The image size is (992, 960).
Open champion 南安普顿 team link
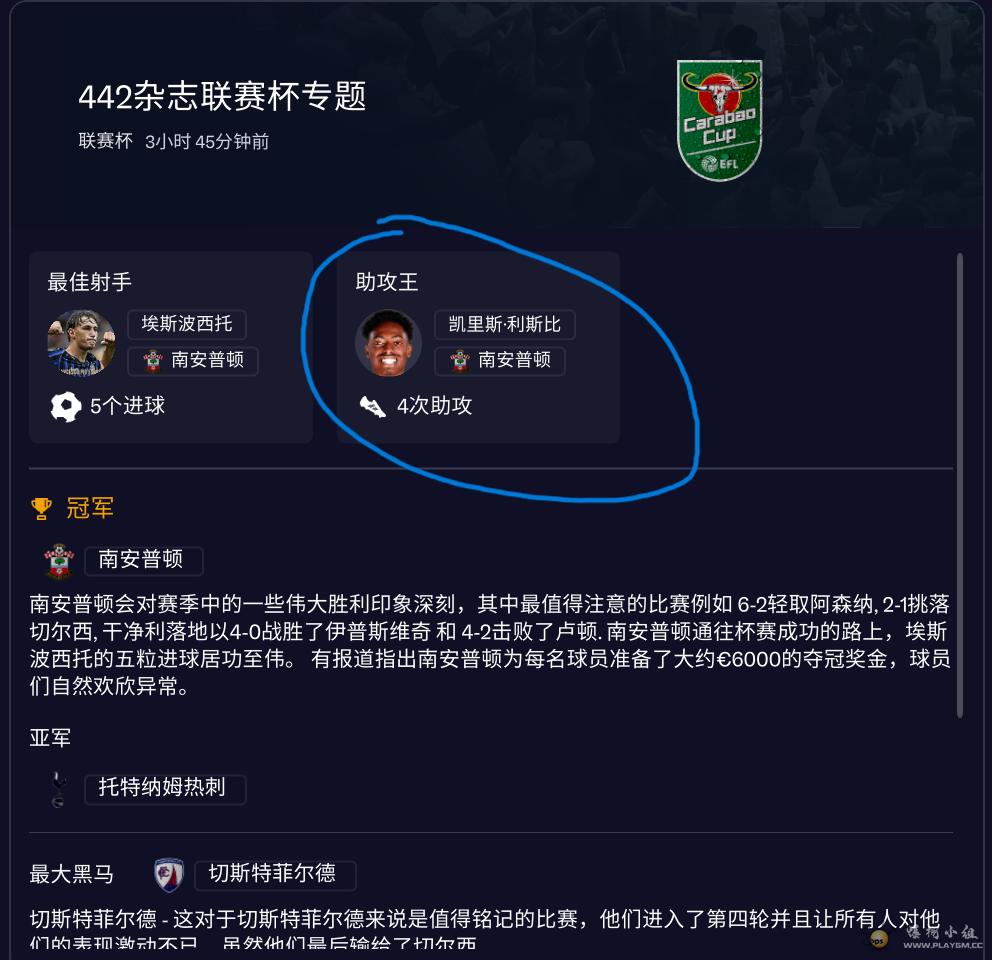pos(144,561)
